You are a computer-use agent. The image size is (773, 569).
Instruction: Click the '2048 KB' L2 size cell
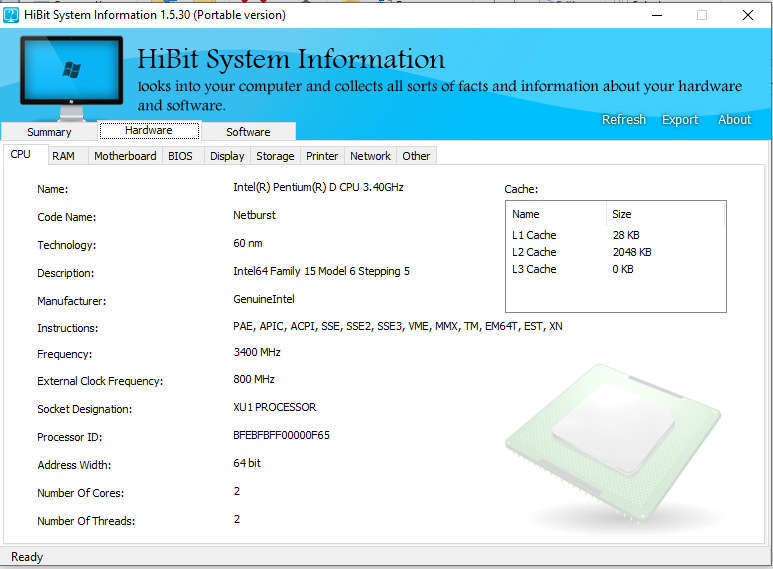tap(632, 252)
